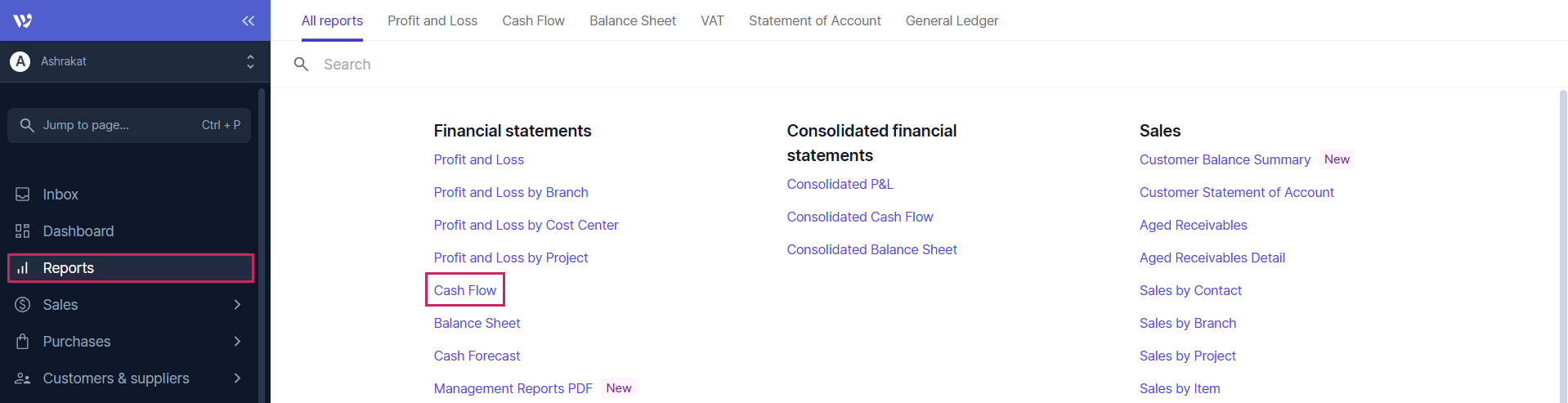Image resolution: width=1568 pixels, height=403 pixels.
Task: Expand the Customers & suppliers chevron
Action: click(x=237, y=378)
